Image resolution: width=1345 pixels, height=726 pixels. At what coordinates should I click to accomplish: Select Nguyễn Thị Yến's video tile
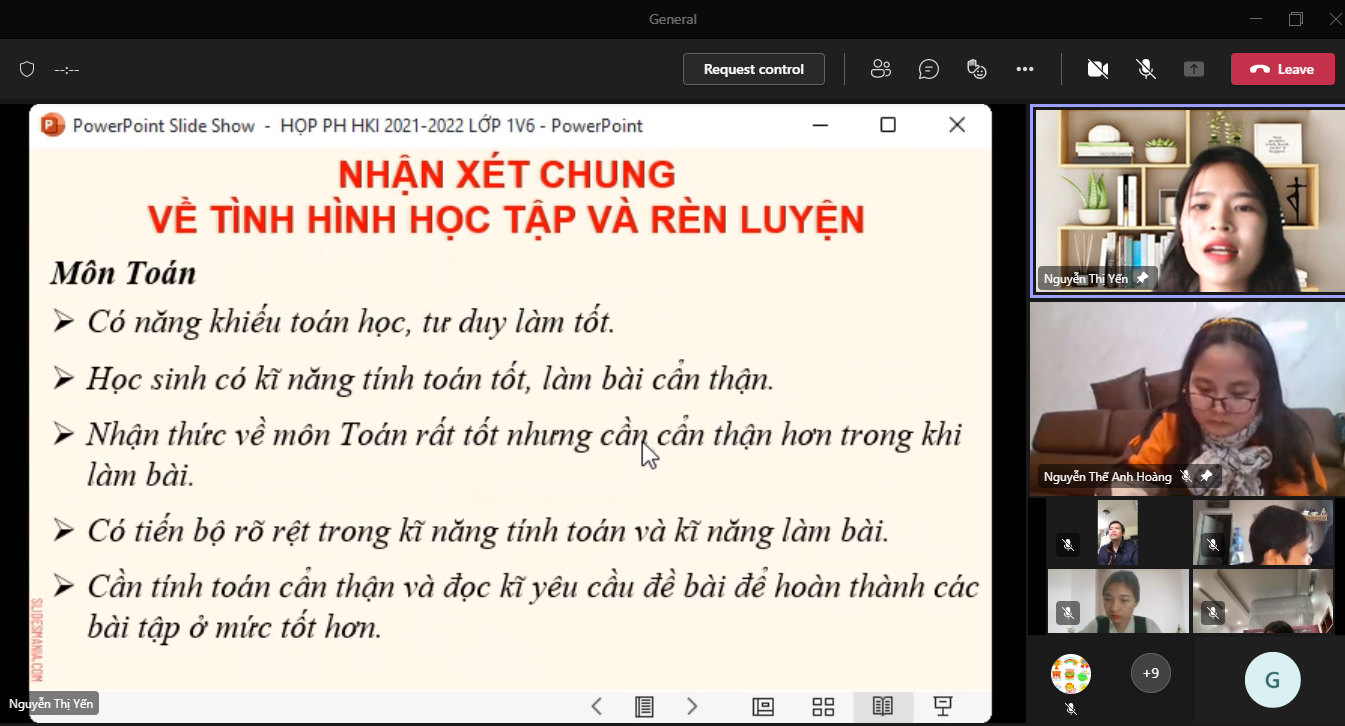point(1187,200)
